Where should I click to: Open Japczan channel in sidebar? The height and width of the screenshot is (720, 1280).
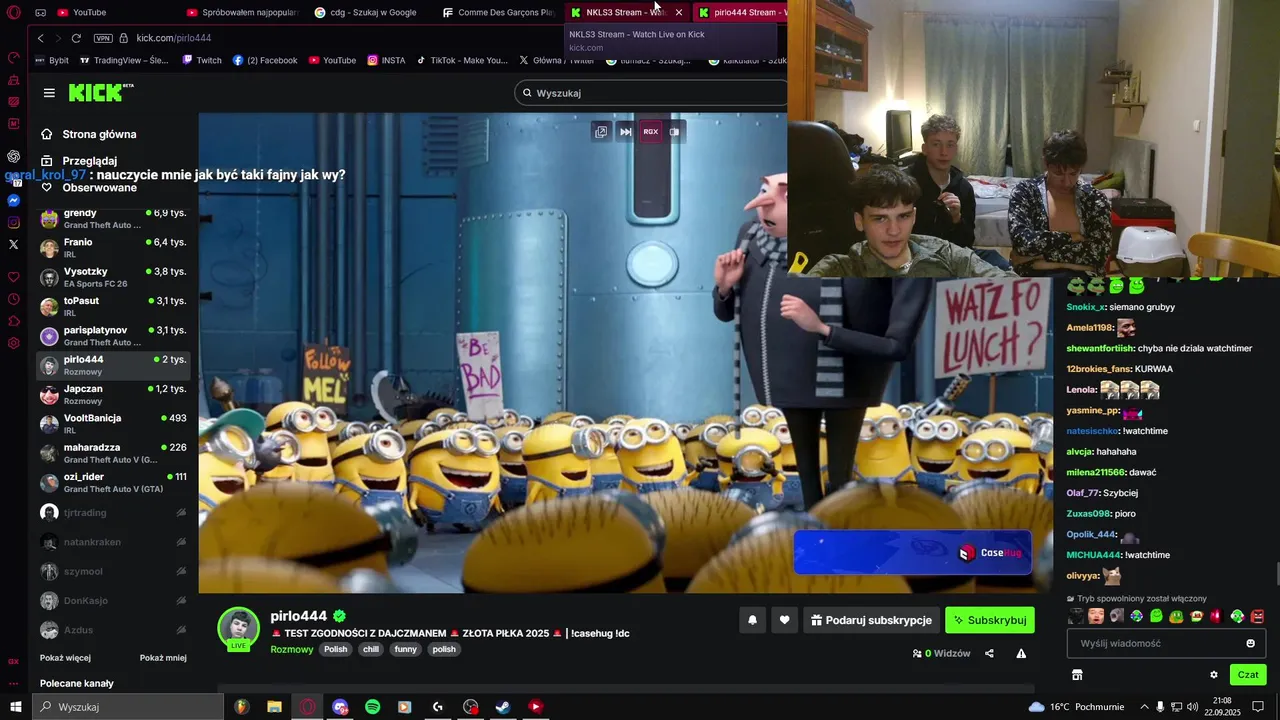click(x=113, y=394)
